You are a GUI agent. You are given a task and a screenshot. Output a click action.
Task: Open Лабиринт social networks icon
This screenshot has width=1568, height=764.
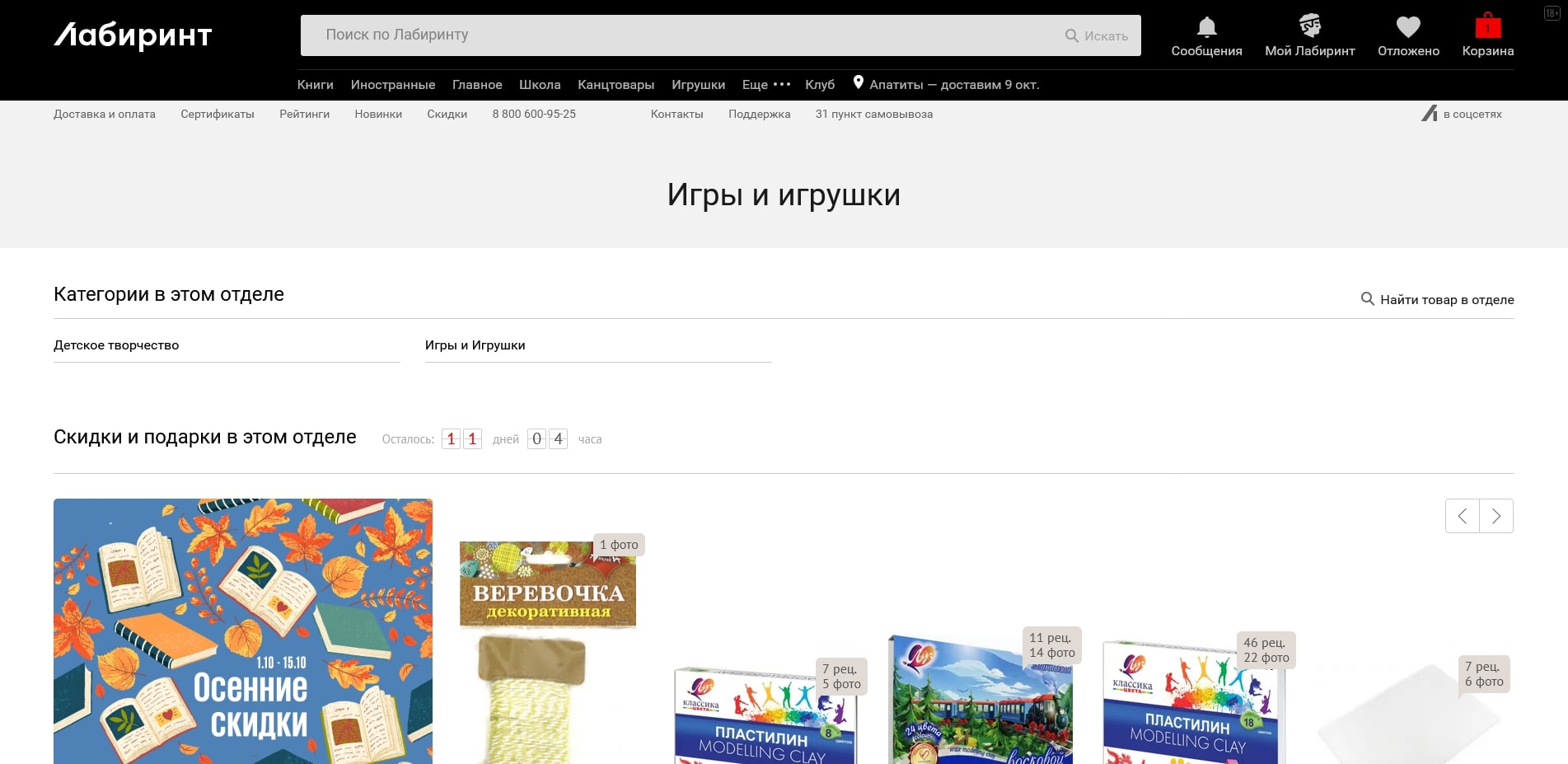pyautogui.click(x=1431, y=114)
